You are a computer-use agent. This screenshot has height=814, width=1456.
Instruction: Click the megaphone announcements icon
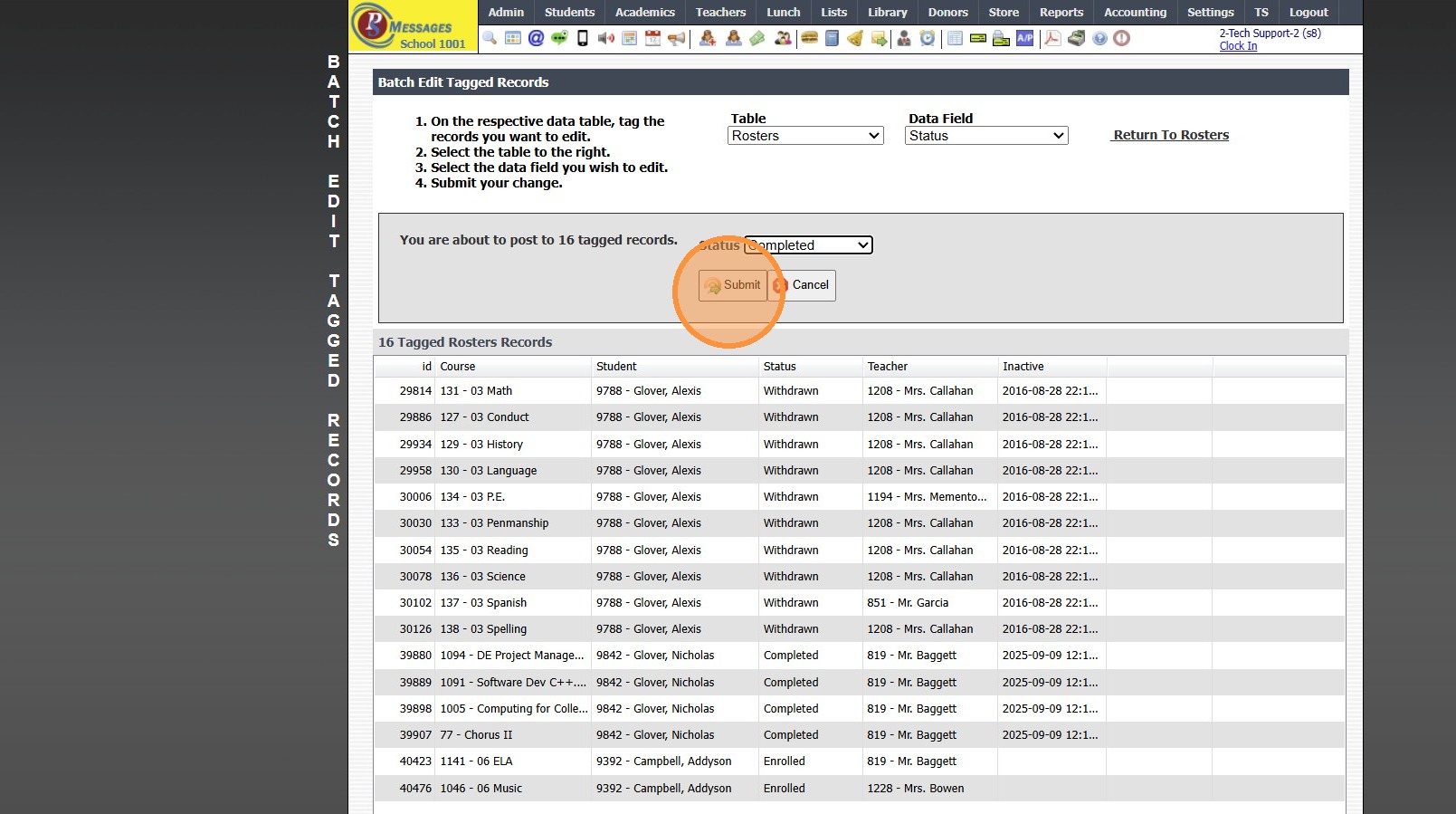click(676, 38)
